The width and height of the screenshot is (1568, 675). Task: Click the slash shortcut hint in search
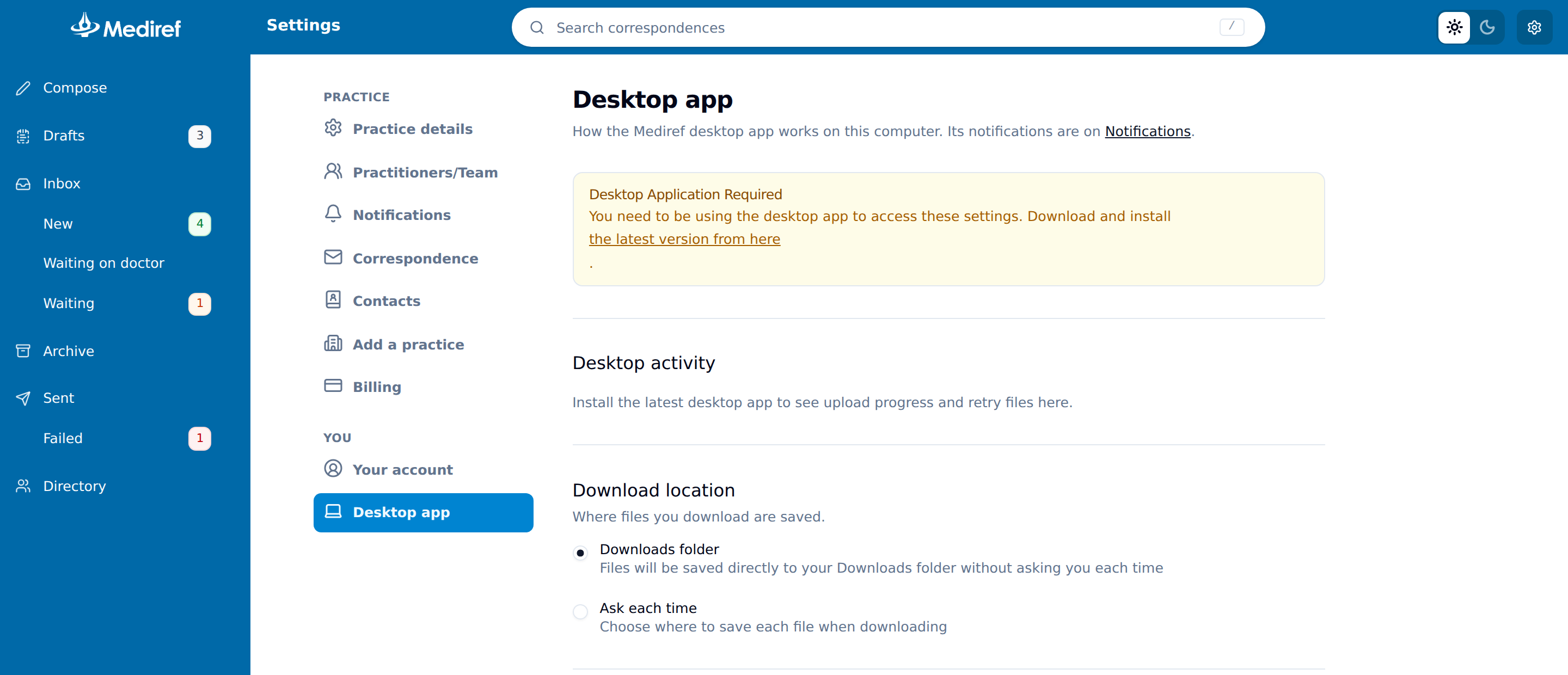click(x=1232, y=27)
